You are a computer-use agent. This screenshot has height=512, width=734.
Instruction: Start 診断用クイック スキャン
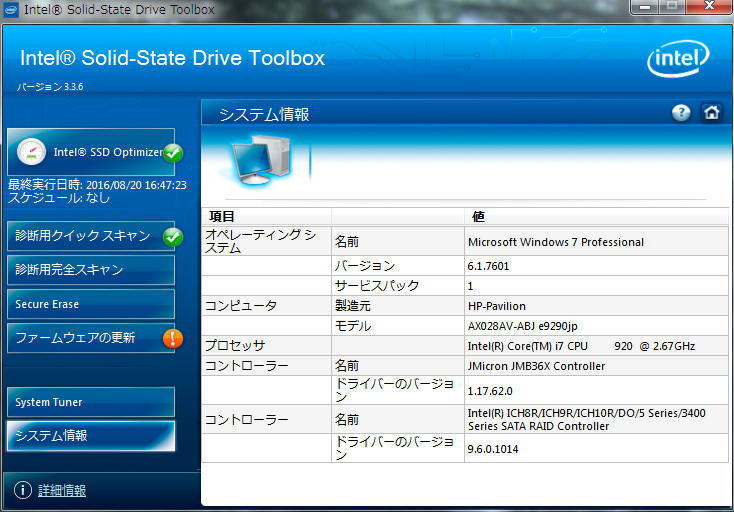(91, 236)
